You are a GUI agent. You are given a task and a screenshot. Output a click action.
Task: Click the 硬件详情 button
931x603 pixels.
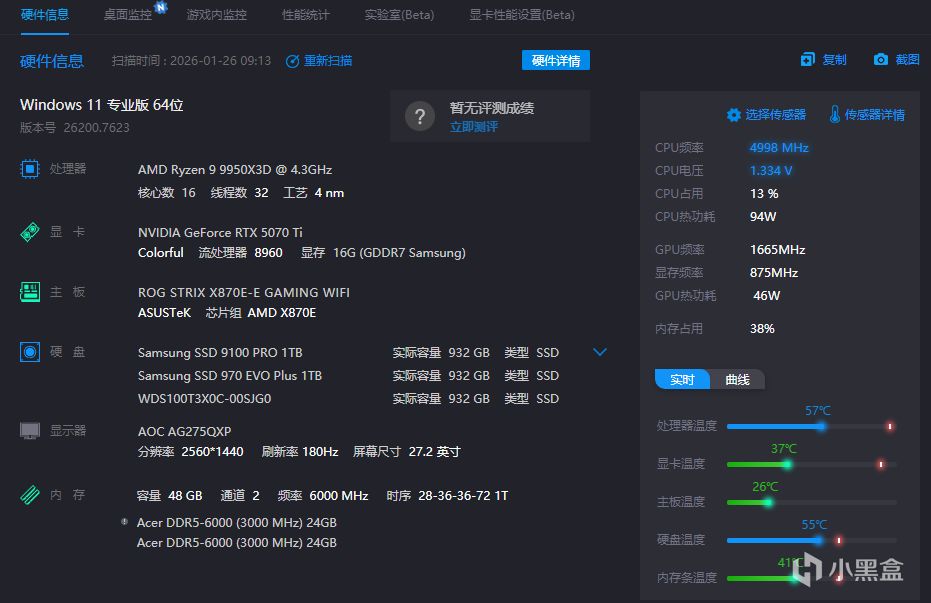pos(556,60)
